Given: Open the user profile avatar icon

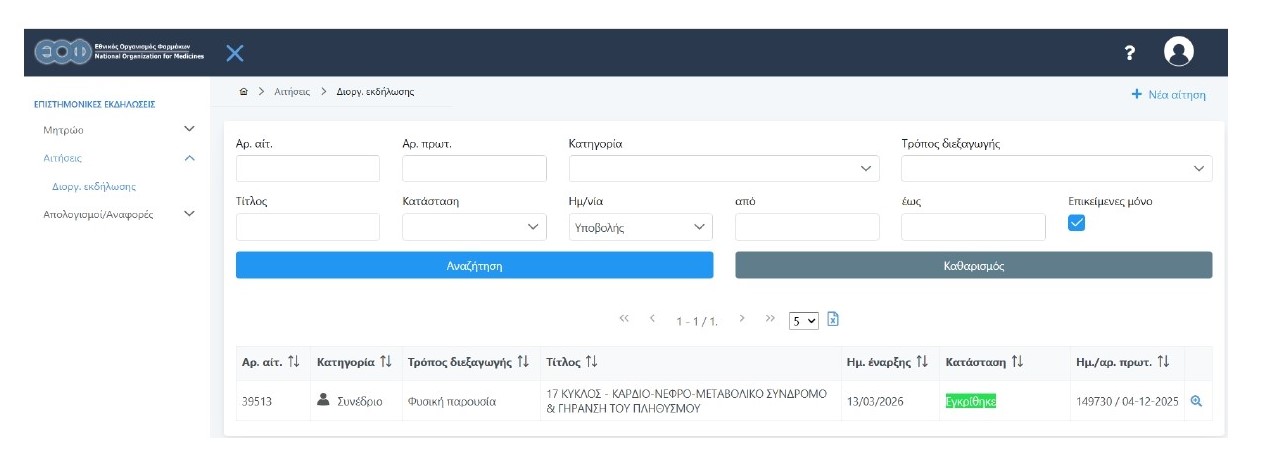Looking at the screenshot, I should click(1179, 52).
